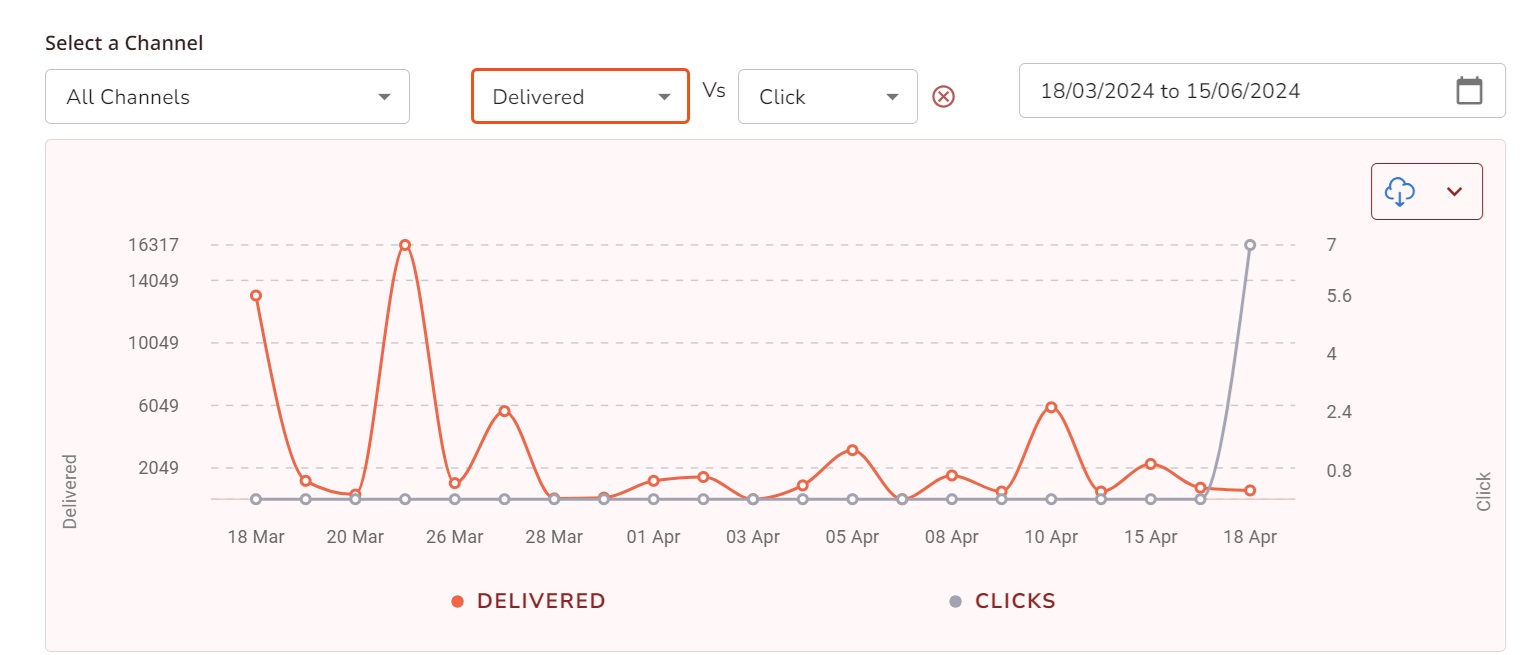Select the Clicks data point at 7

pyautogui.click(x=1250, y=245)
